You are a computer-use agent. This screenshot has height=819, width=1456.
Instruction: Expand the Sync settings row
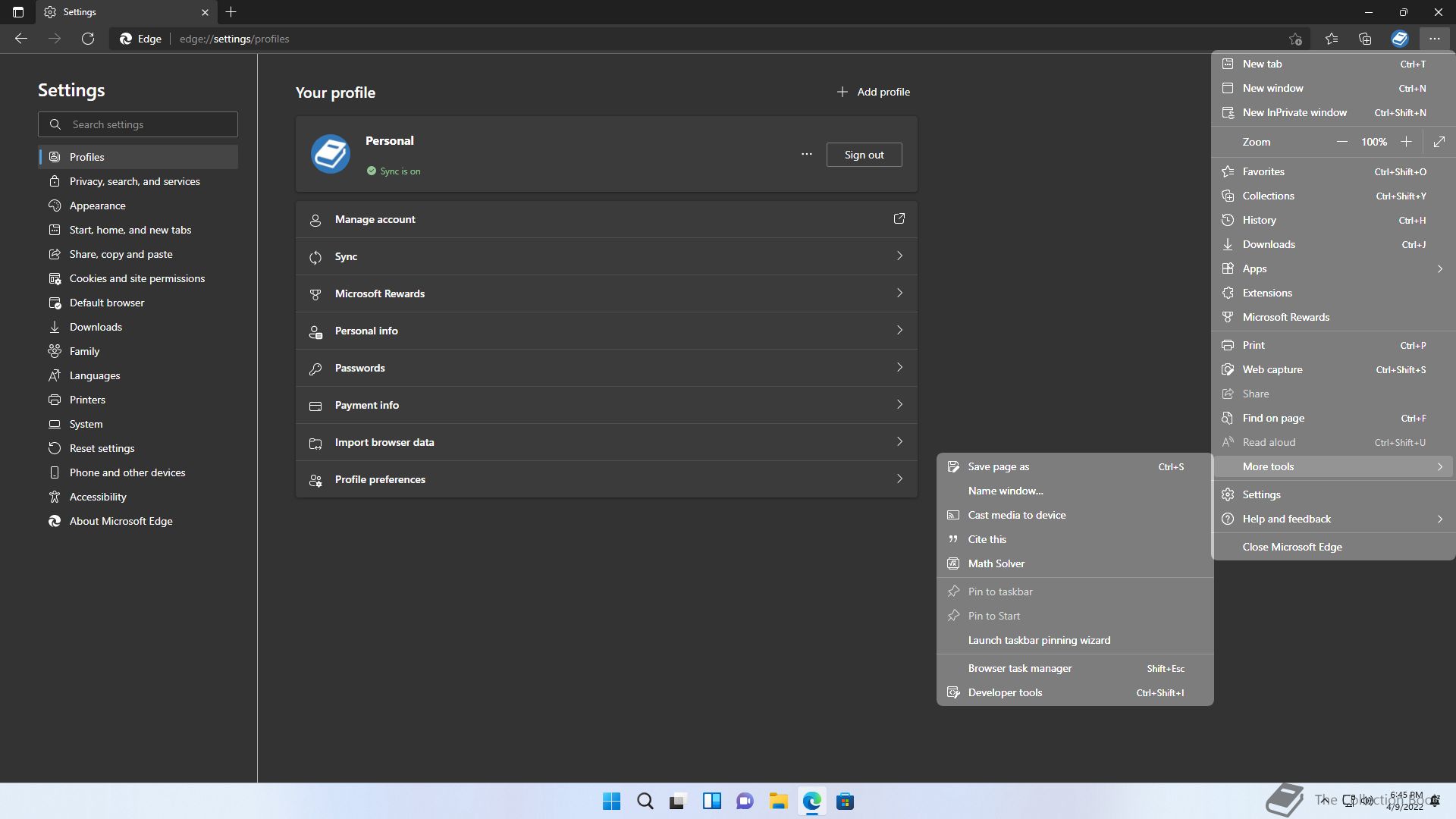point(607,256)
